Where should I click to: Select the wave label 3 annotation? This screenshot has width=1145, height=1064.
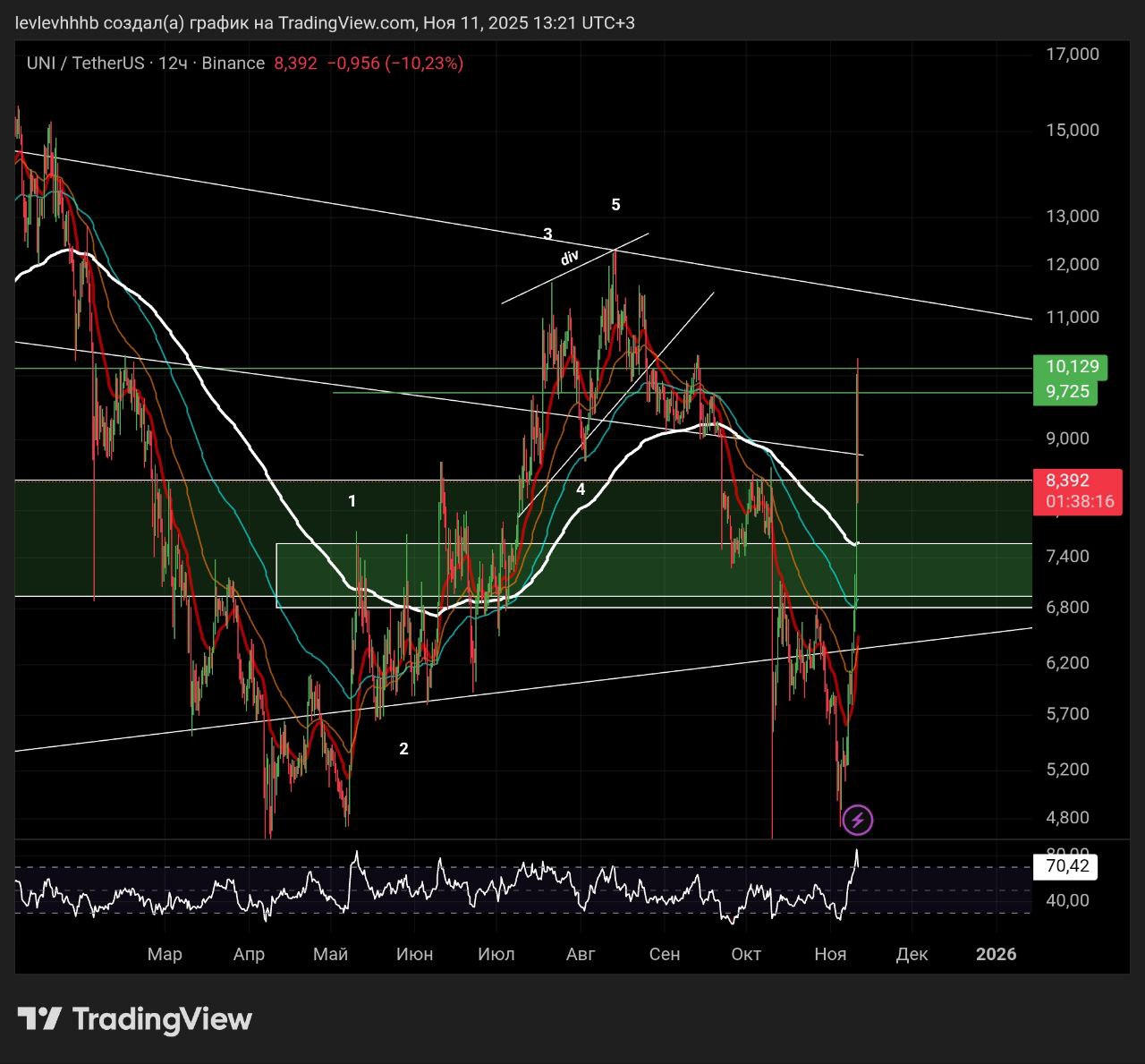(x=547, y=234)
